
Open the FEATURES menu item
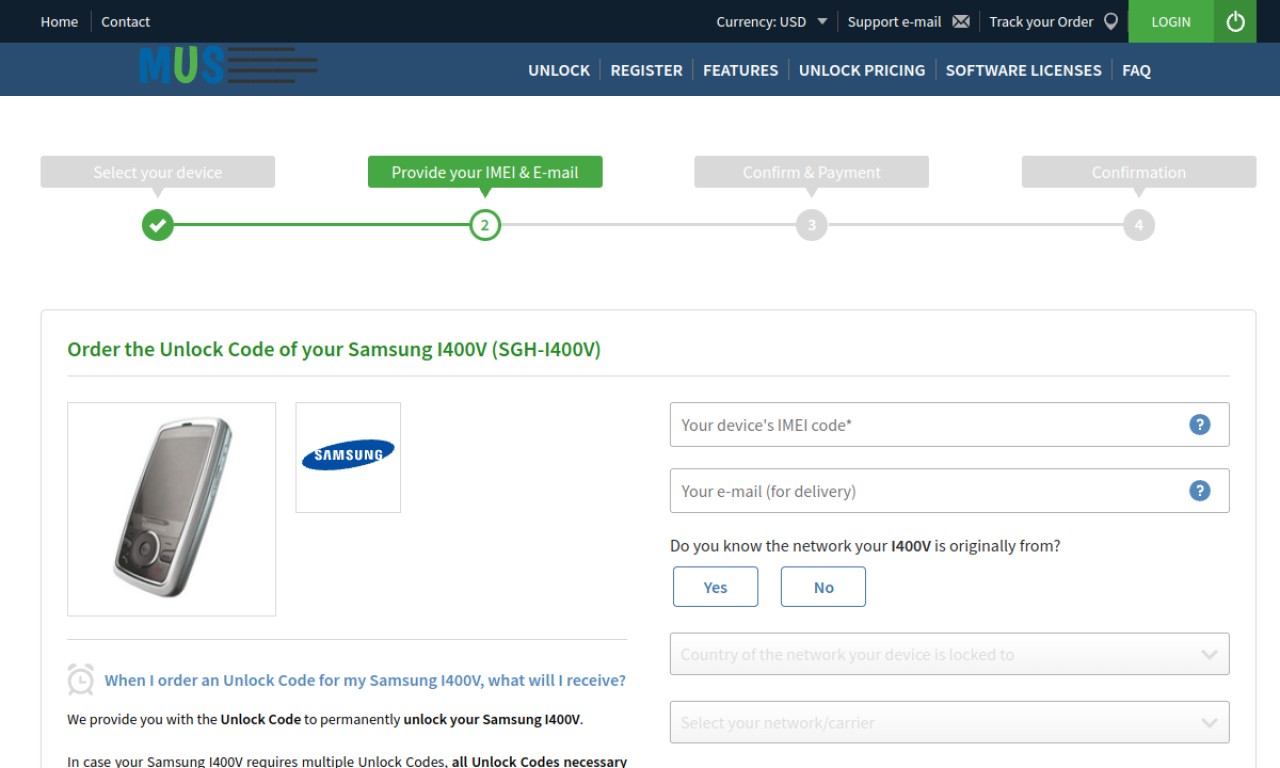coord(740,70)
